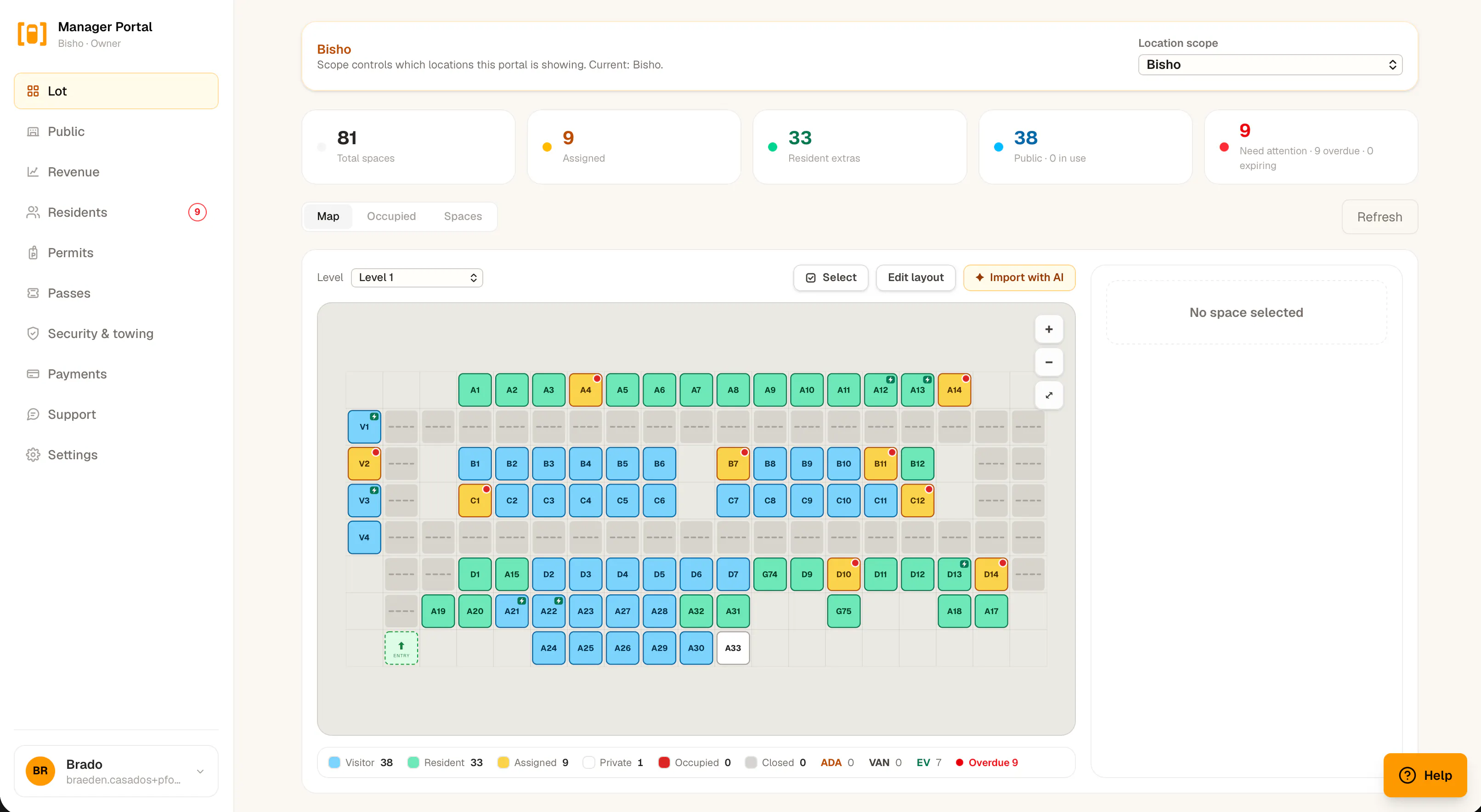Screen dimensions: 1481x812
Task: Select overdue space A4
Action: pos(585,390)
